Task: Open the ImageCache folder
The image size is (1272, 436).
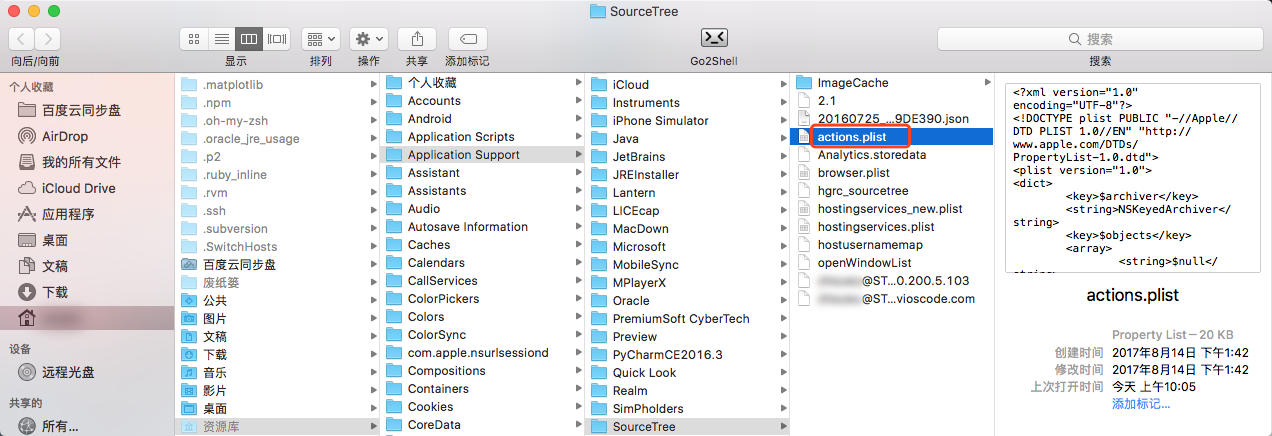Action: point(852,83)
